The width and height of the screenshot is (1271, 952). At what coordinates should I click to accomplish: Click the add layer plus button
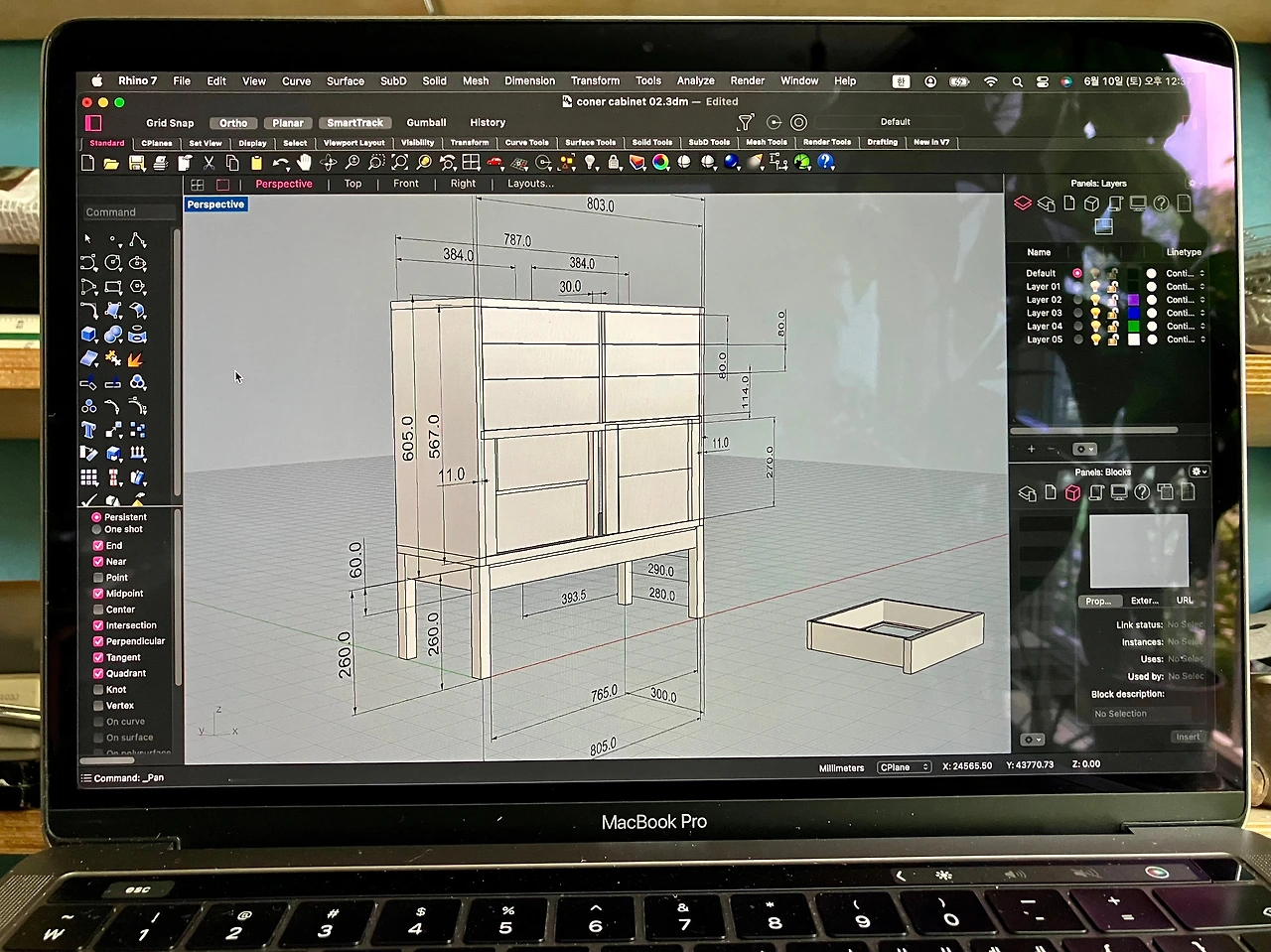(x=1031, y=449)
